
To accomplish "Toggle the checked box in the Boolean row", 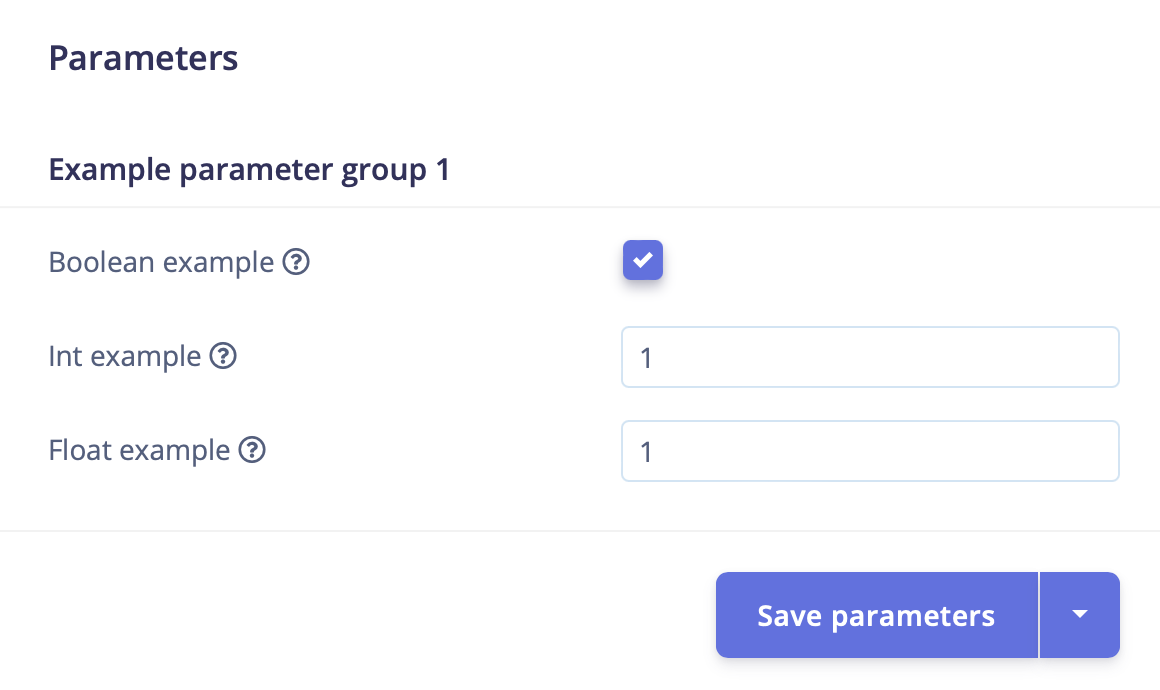I will point(643,261).
